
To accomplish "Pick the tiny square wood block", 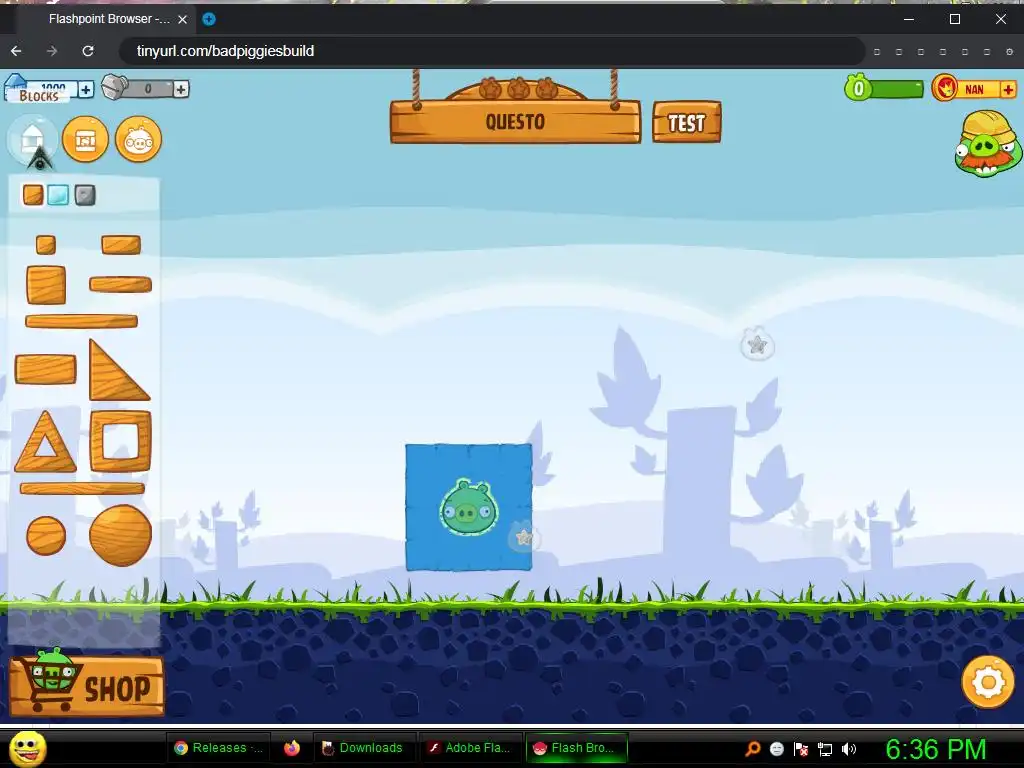I will 46,245.
